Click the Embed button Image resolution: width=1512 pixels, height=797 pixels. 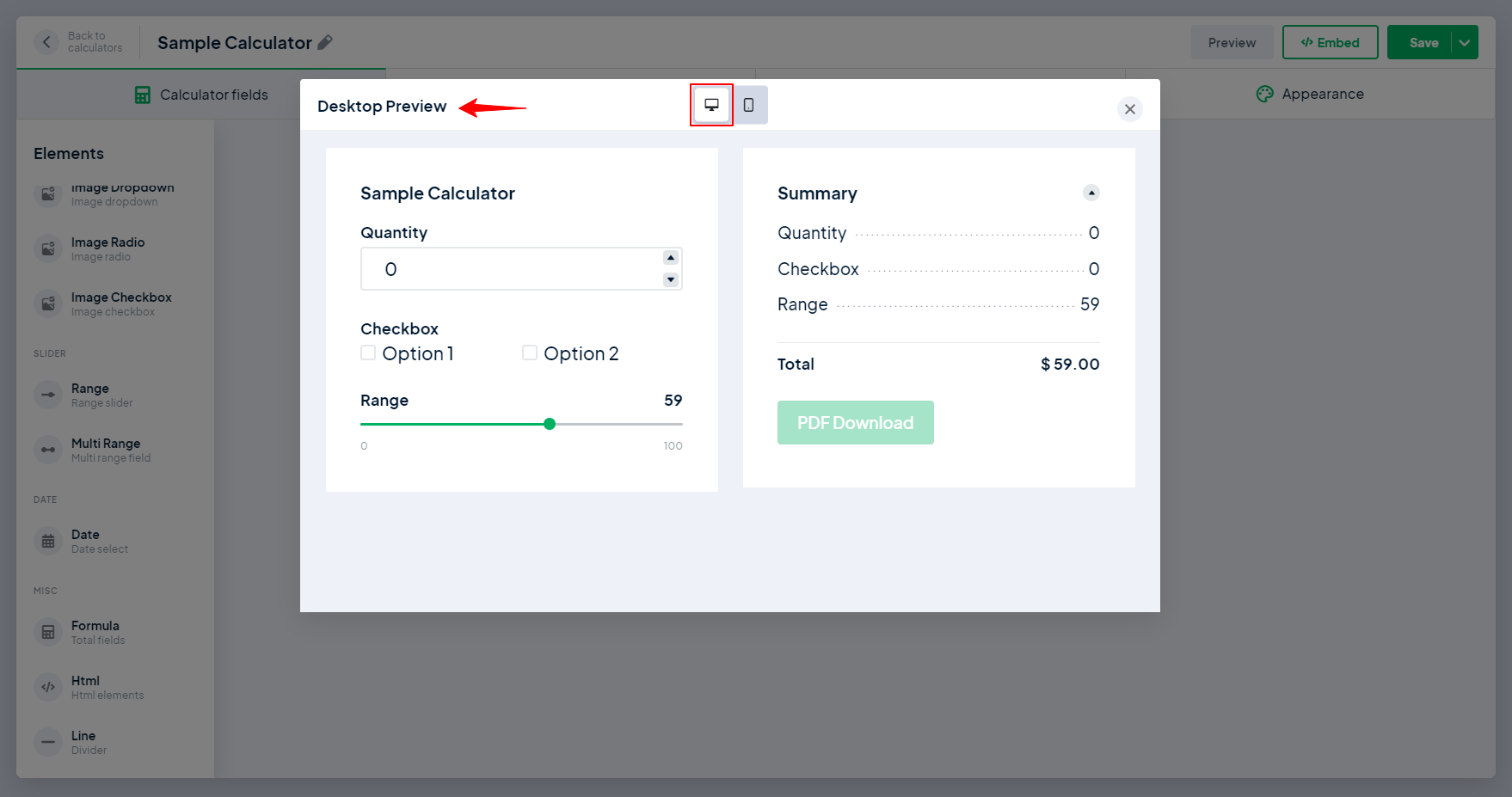tap(1330, 42)
